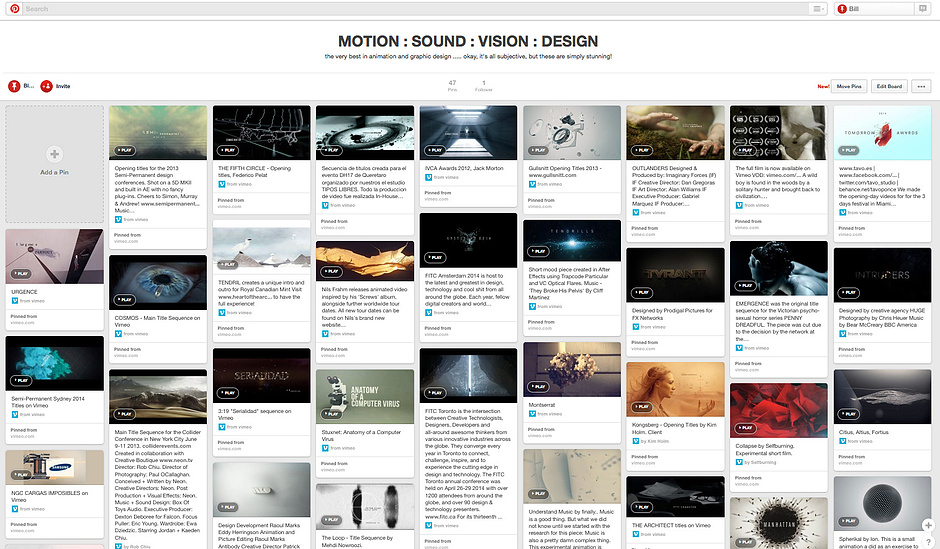Play the Tomorrow Awards pin video
This screenshot has width=940, height=549.
(x=849, y=150)
